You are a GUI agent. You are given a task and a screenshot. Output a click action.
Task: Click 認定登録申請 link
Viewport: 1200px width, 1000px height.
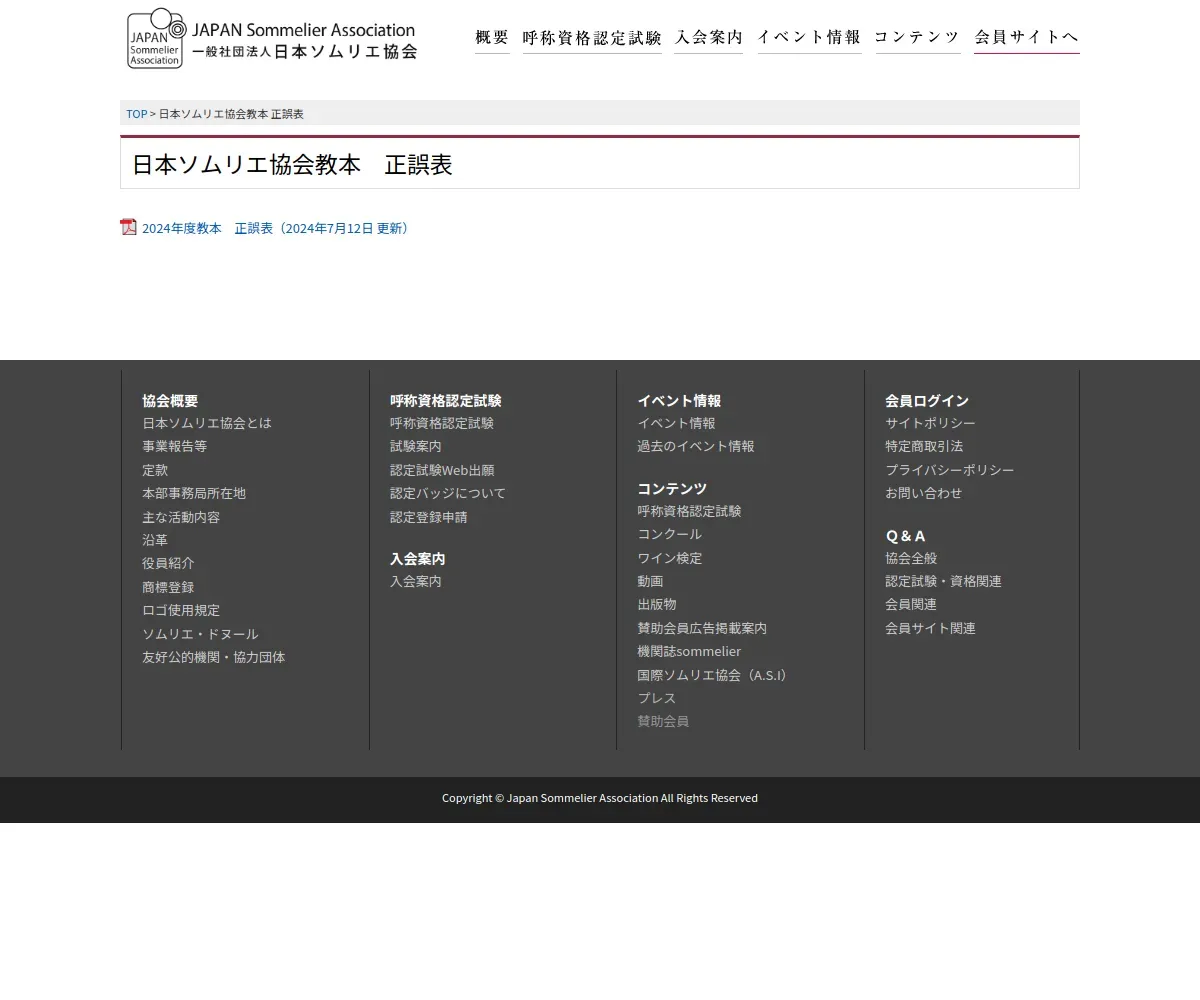point(428,517)
